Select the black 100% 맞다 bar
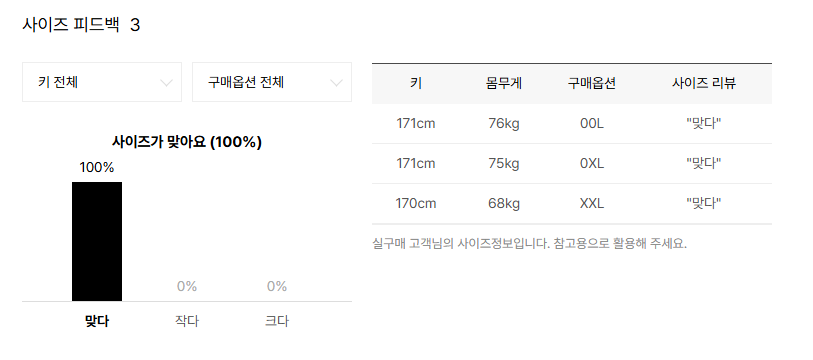 pyautogui.click(x=97, y=241)
